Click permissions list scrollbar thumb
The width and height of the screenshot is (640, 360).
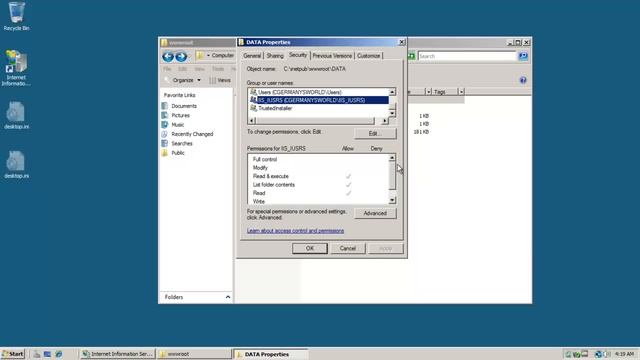[392, 176]
